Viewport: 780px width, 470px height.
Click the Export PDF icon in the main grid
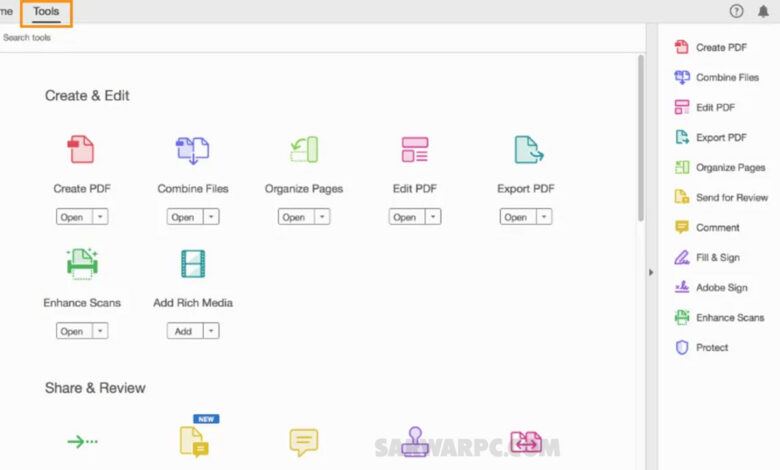tap(528, 149)
